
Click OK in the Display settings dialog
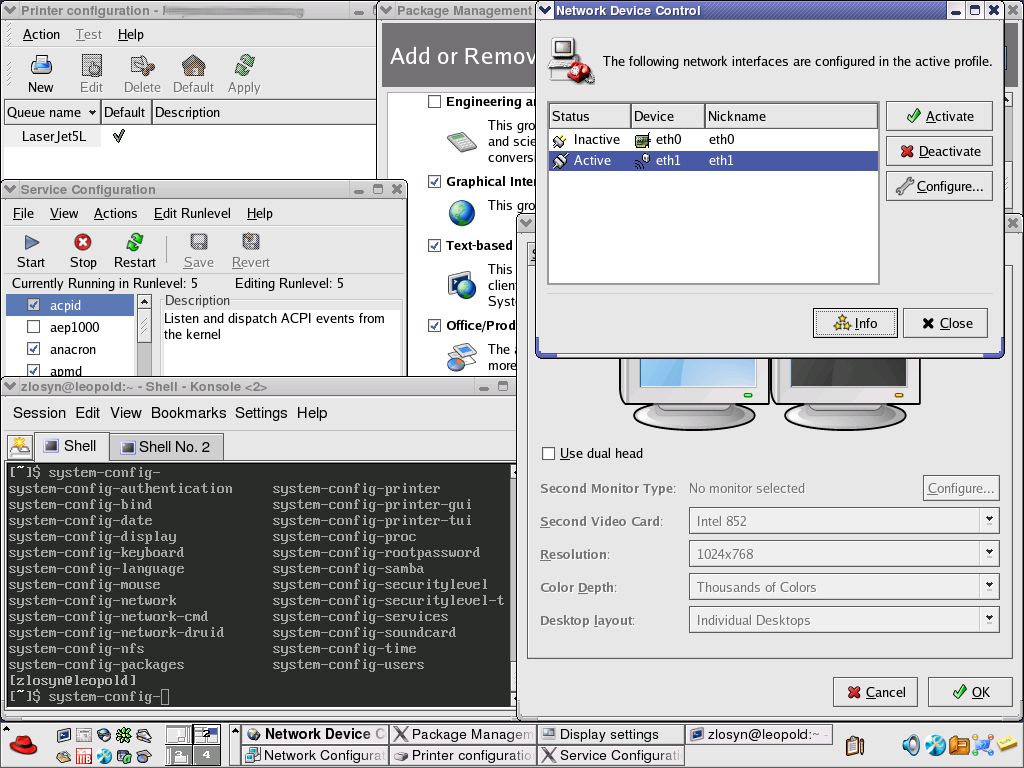pyautogui.click(x=970, y=692)
